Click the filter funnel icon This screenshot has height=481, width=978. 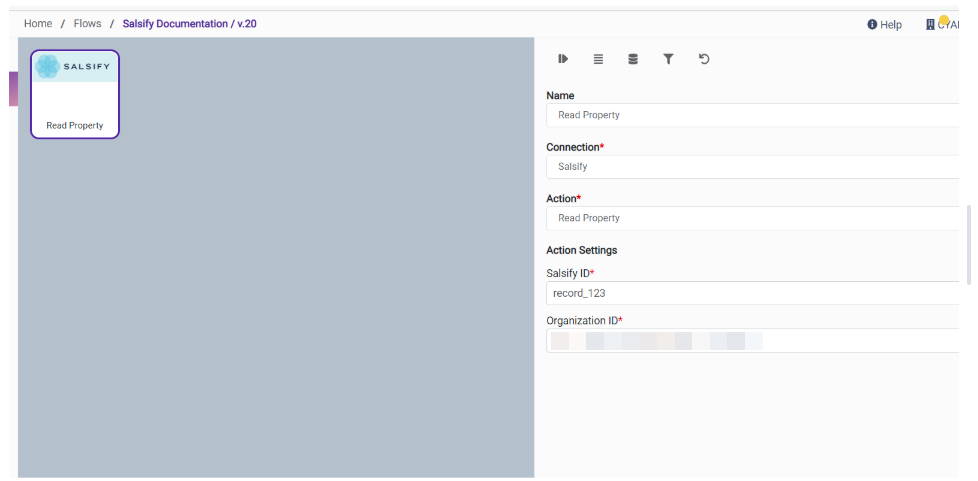668,59
